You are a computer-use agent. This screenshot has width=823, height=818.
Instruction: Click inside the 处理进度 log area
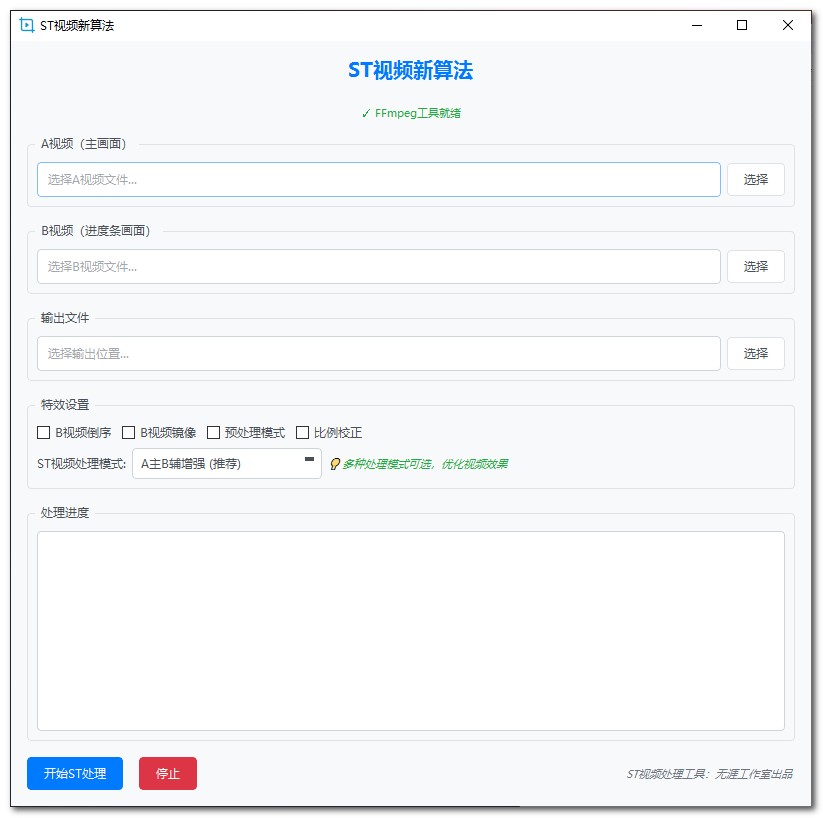[x=411, y=631]
